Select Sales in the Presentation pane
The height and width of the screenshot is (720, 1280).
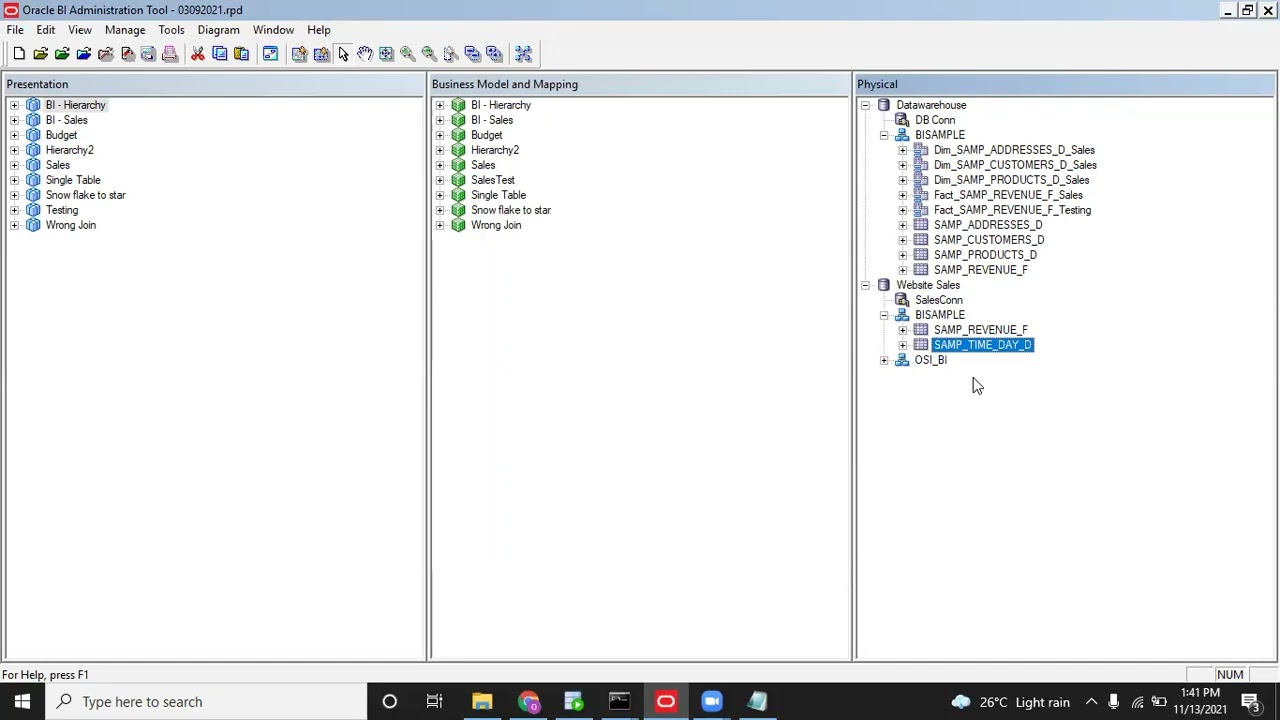[58, 165]
